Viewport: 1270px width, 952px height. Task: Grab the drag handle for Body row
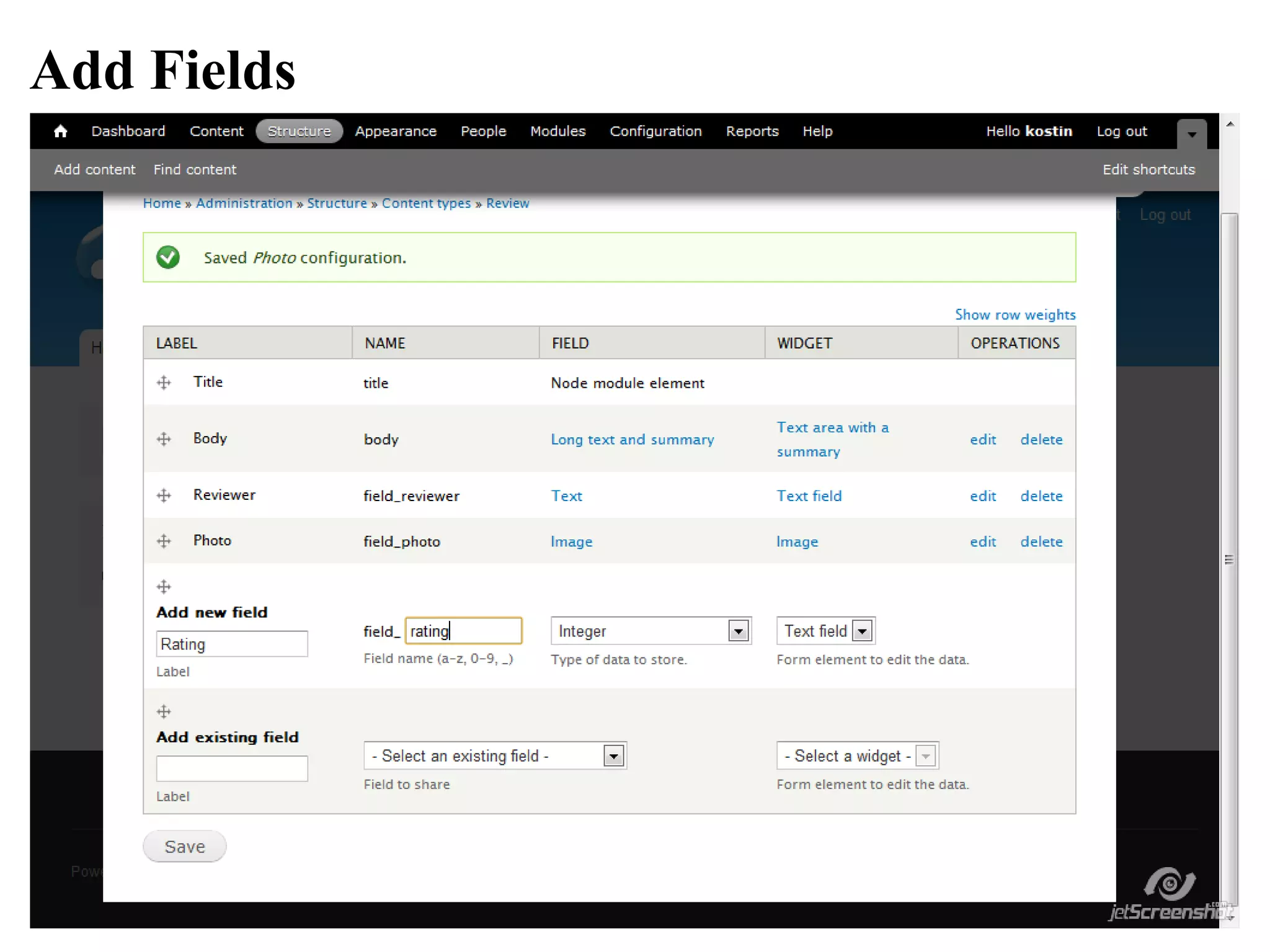[x=164, y=439]
